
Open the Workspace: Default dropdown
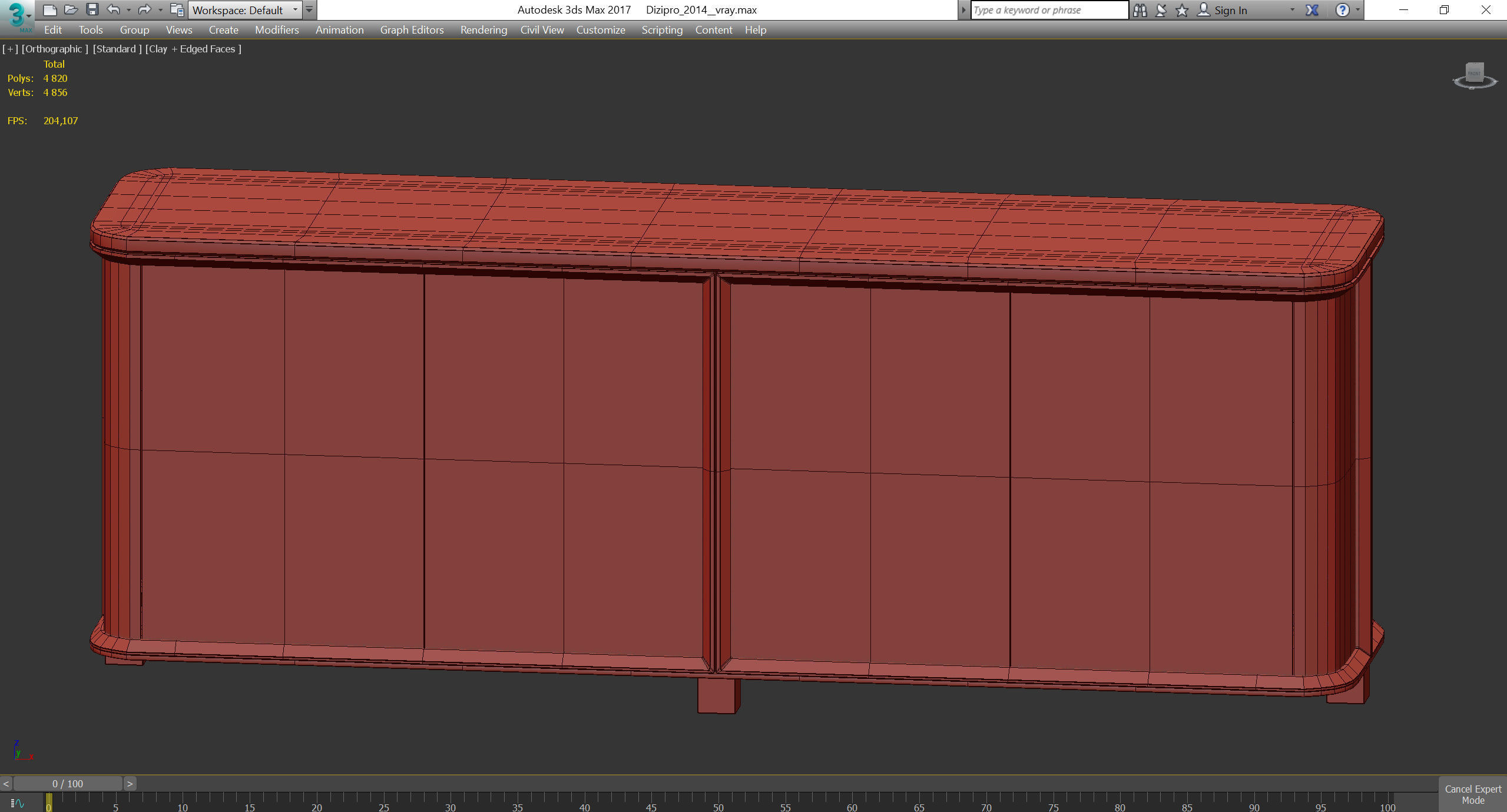click(x=245, y=10)
